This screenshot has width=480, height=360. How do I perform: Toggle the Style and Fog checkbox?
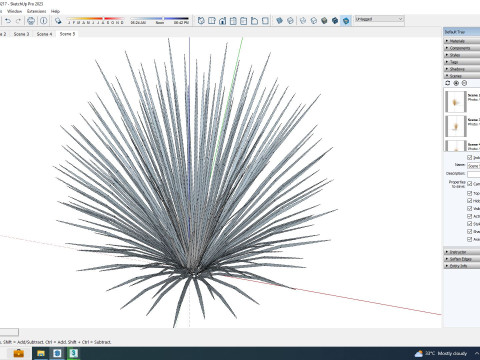pyautogui.click(x=470, y=224)
